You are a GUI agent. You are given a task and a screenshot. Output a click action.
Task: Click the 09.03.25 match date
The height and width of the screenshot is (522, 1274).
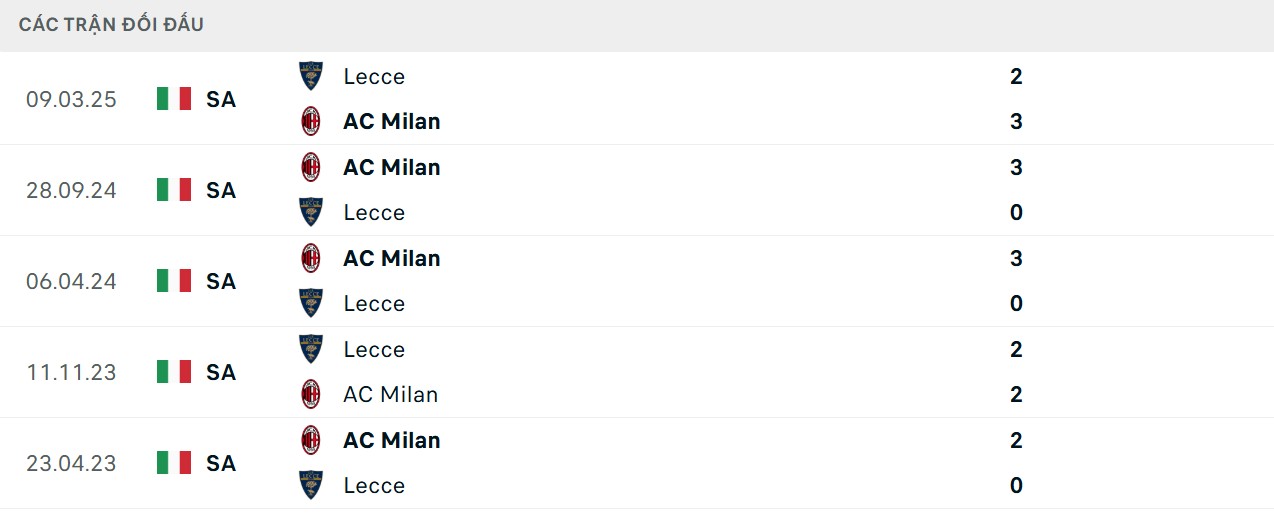[x=71, y=99]
